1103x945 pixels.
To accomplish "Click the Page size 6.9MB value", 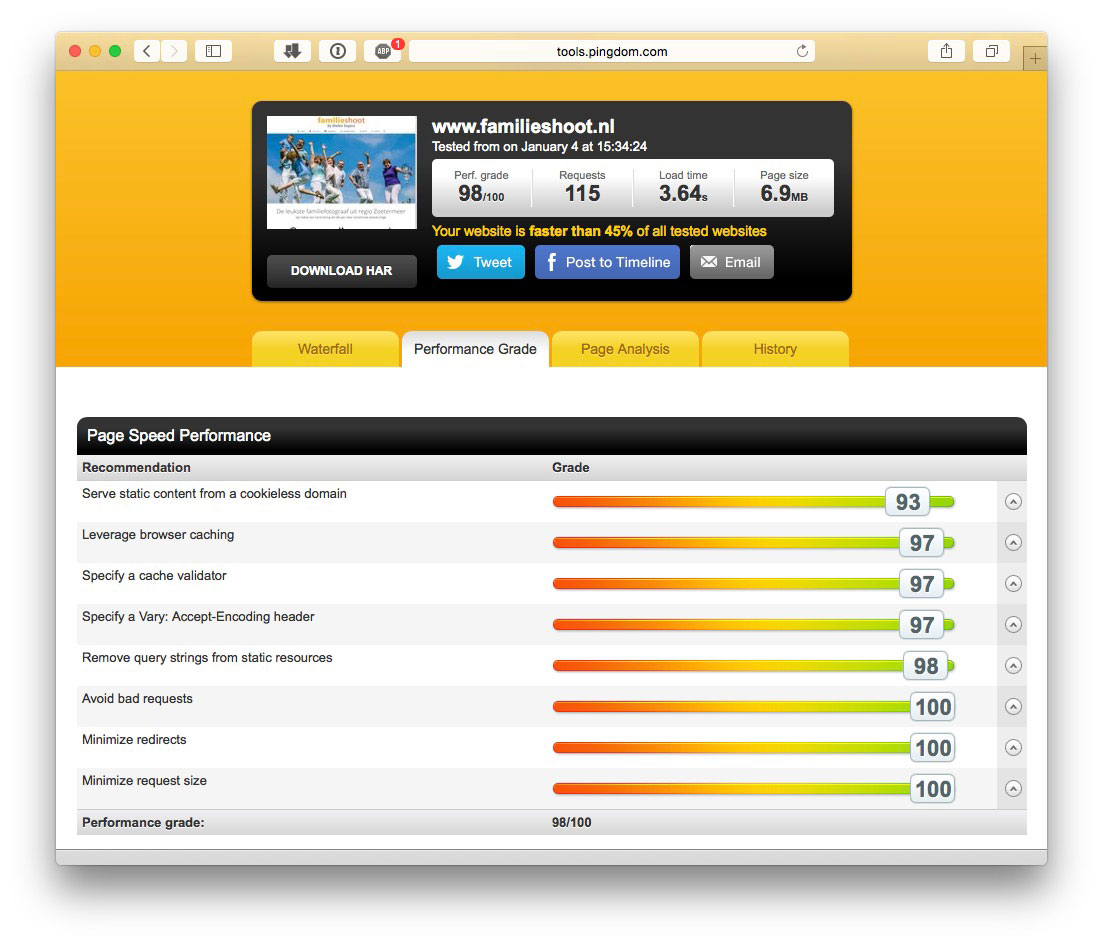I will coord(784,194).
